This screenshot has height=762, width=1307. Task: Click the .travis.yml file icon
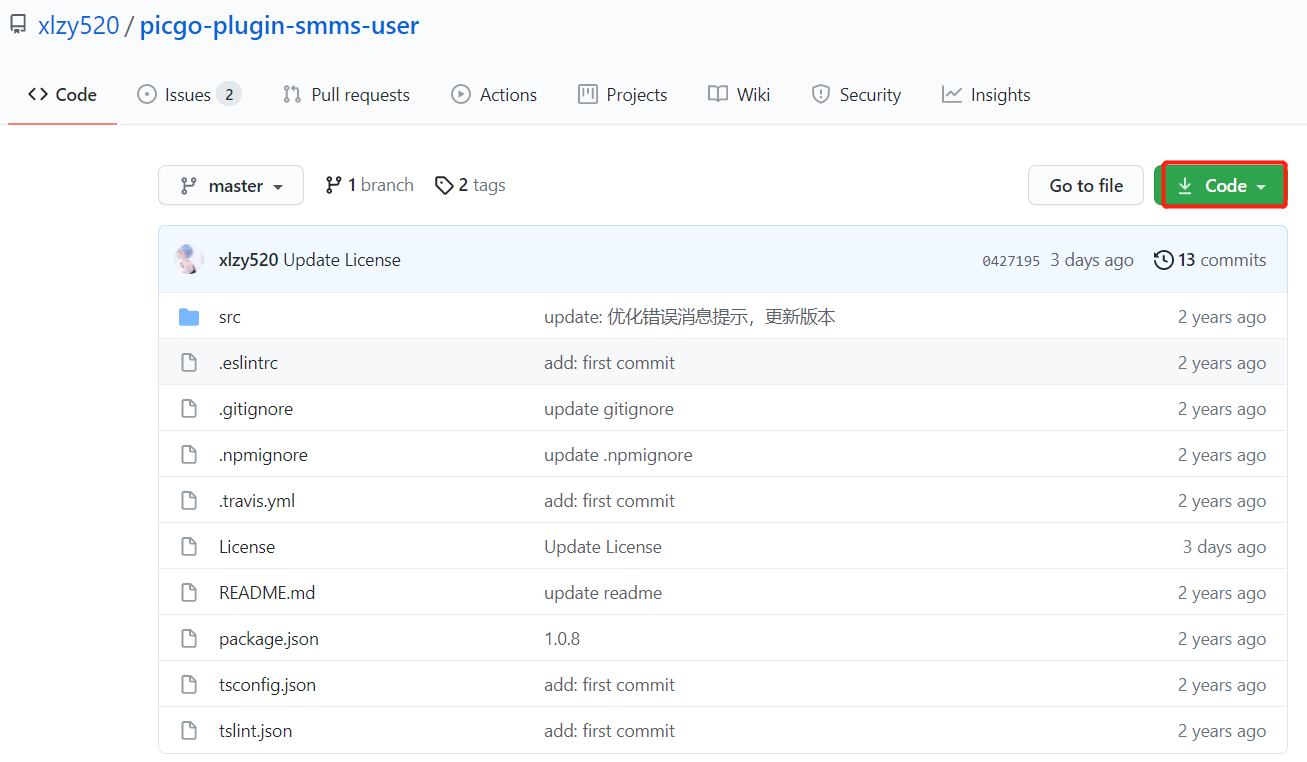189,501
